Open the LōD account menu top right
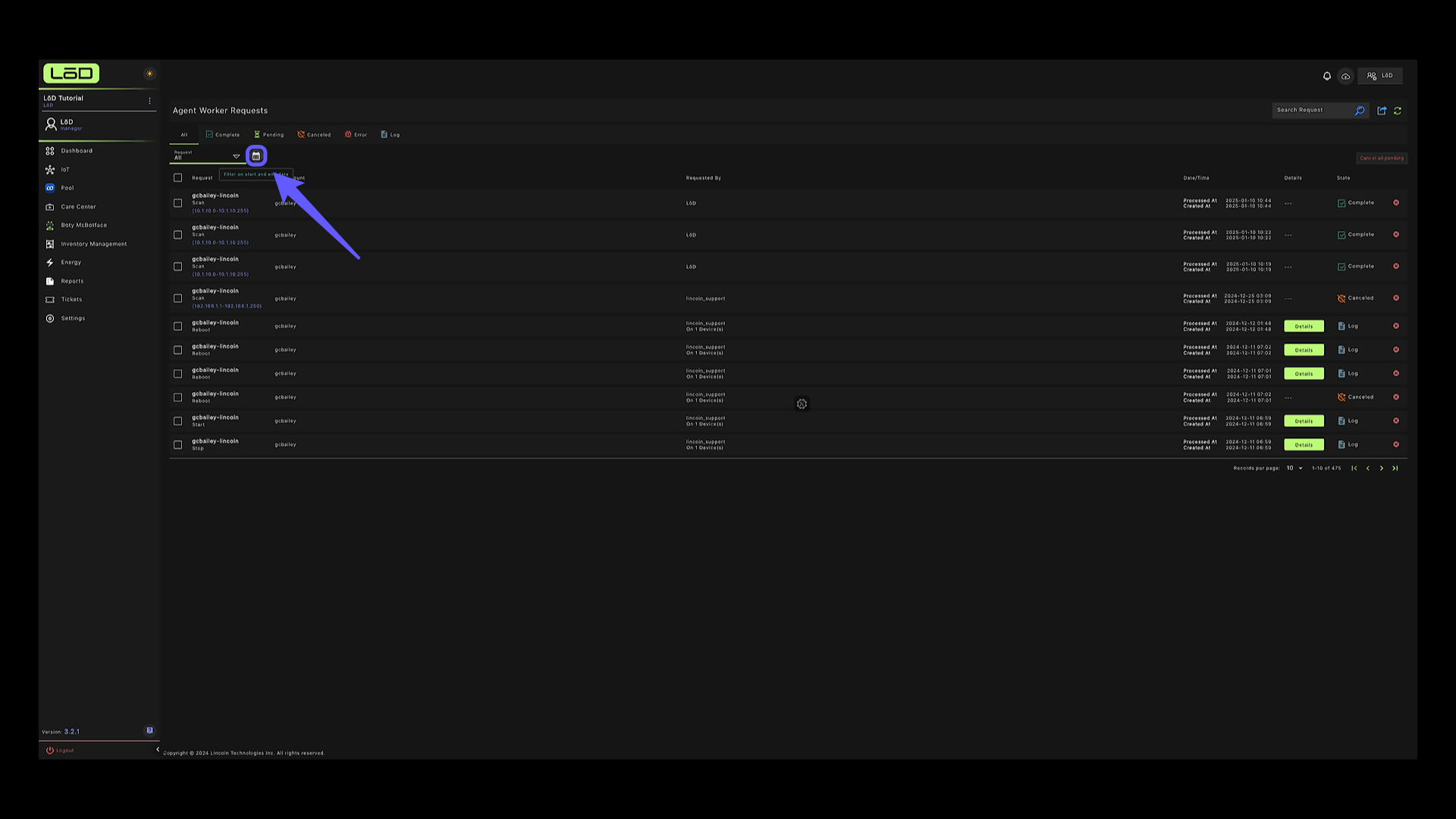1456x819 pixels. [x=1380, y=76]
